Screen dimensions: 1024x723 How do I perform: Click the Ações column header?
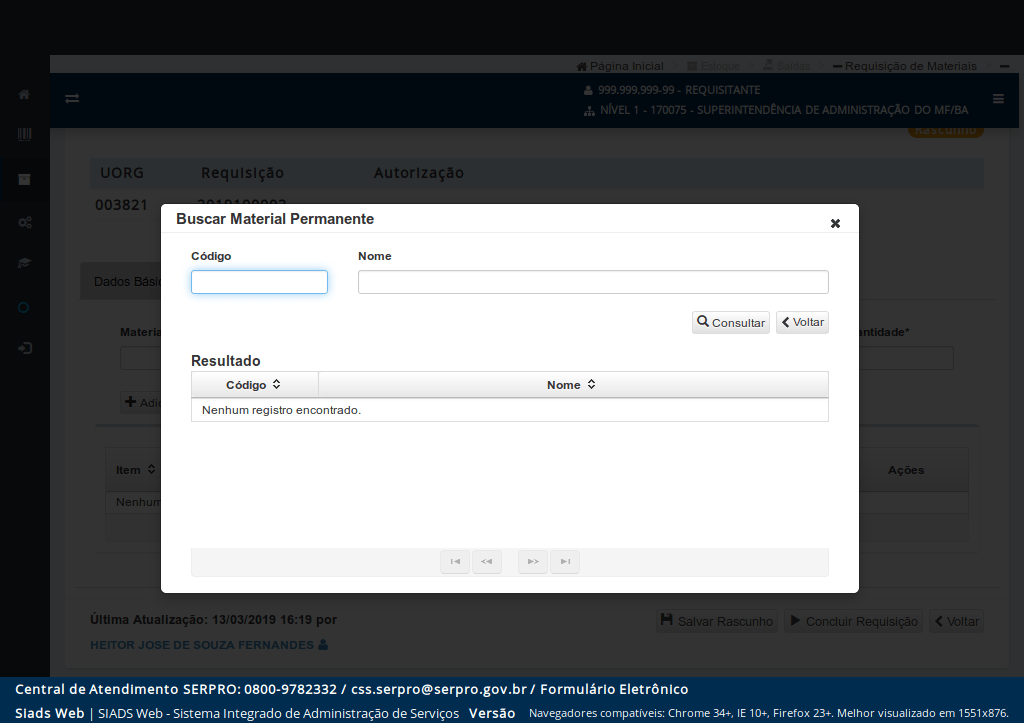tap(906, 470)
